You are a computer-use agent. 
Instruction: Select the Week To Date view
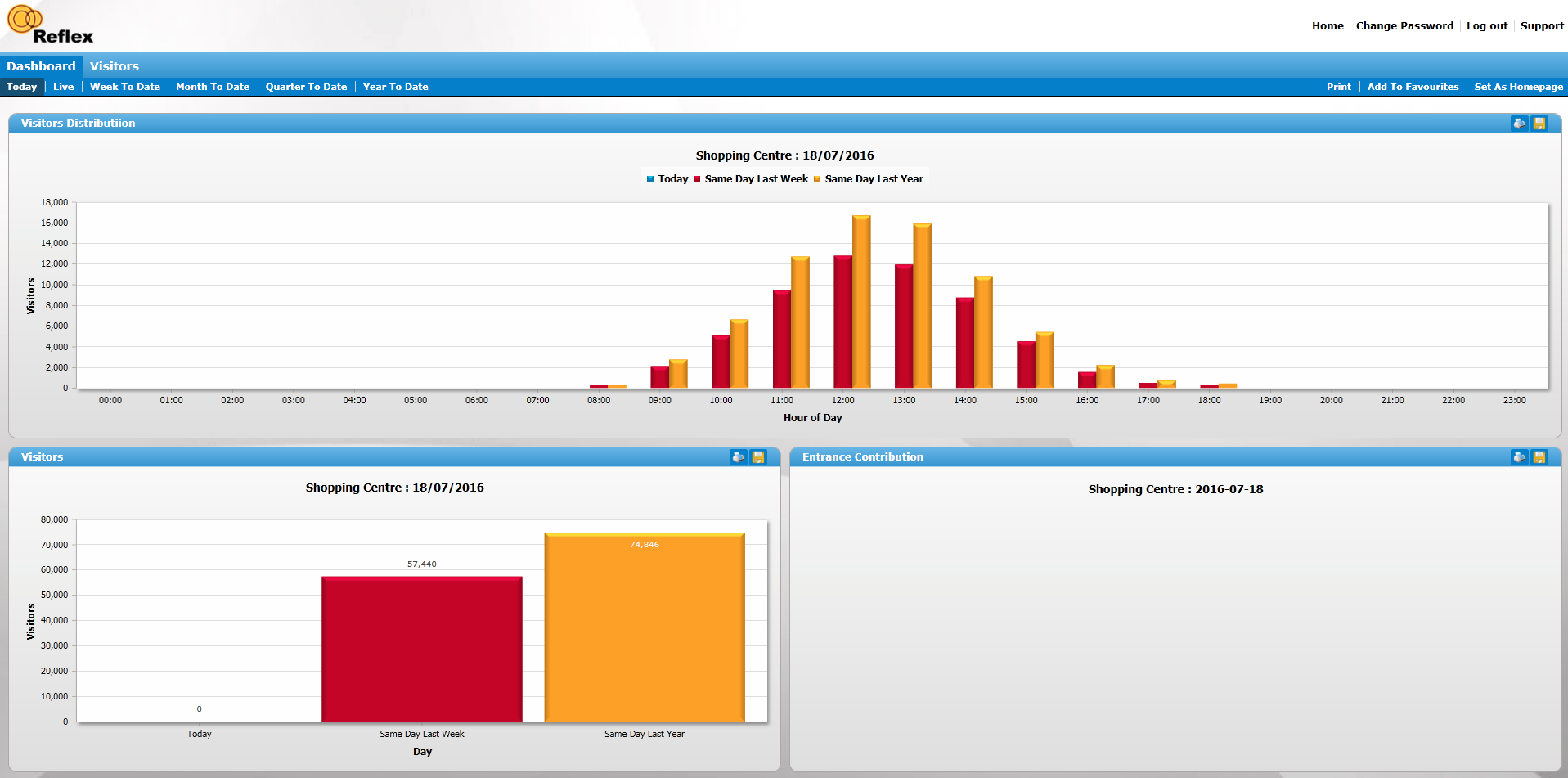tap(124, 87)
